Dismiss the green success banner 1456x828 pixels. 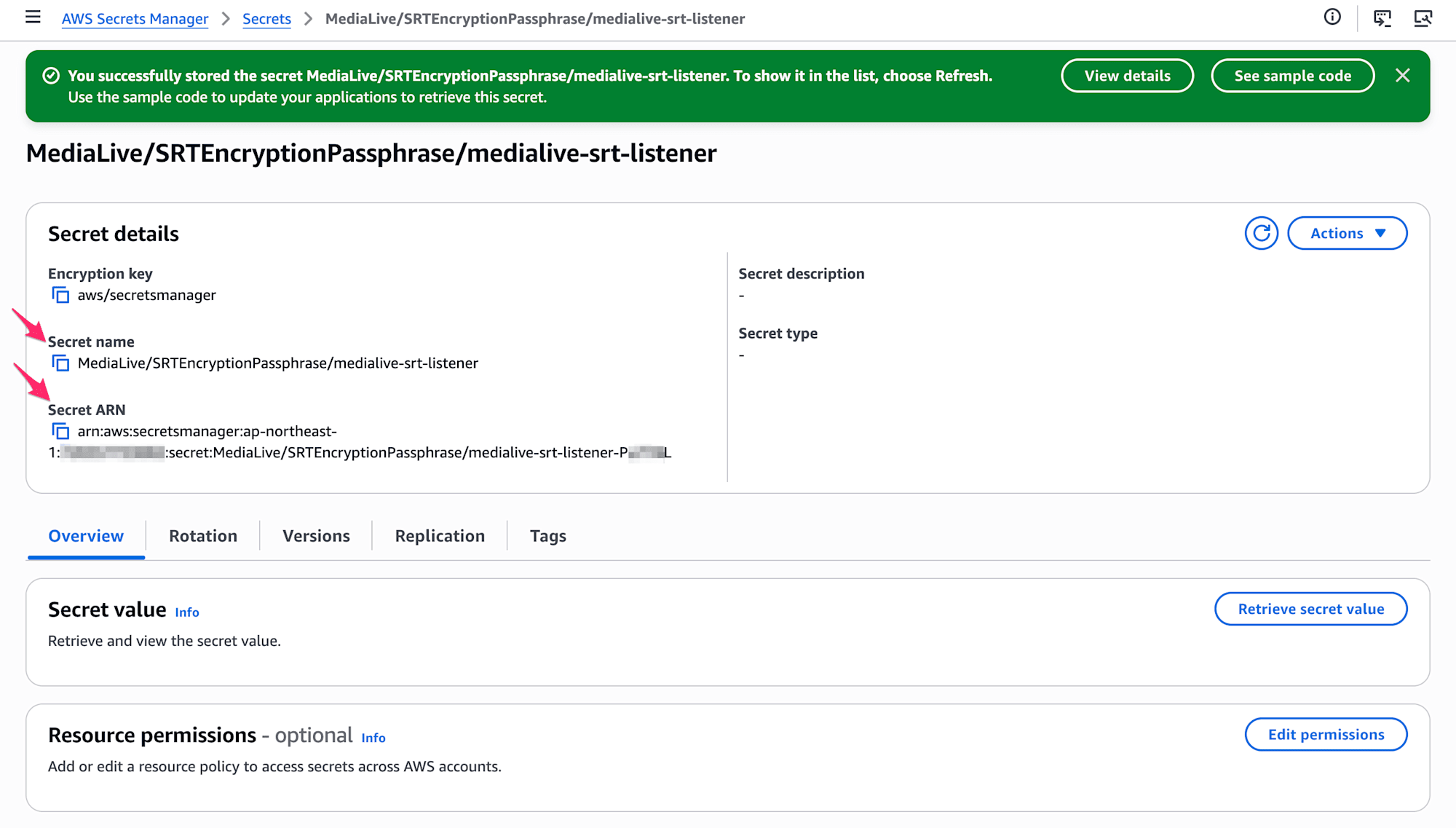point(1403,76)
